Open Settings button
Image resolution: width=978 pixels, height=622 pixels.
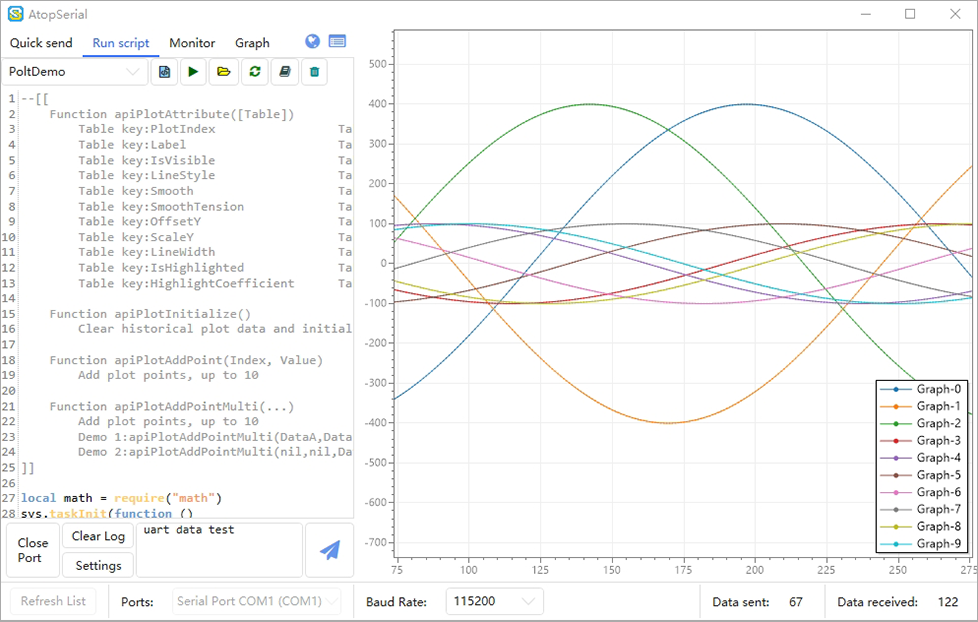click(98, 565)
